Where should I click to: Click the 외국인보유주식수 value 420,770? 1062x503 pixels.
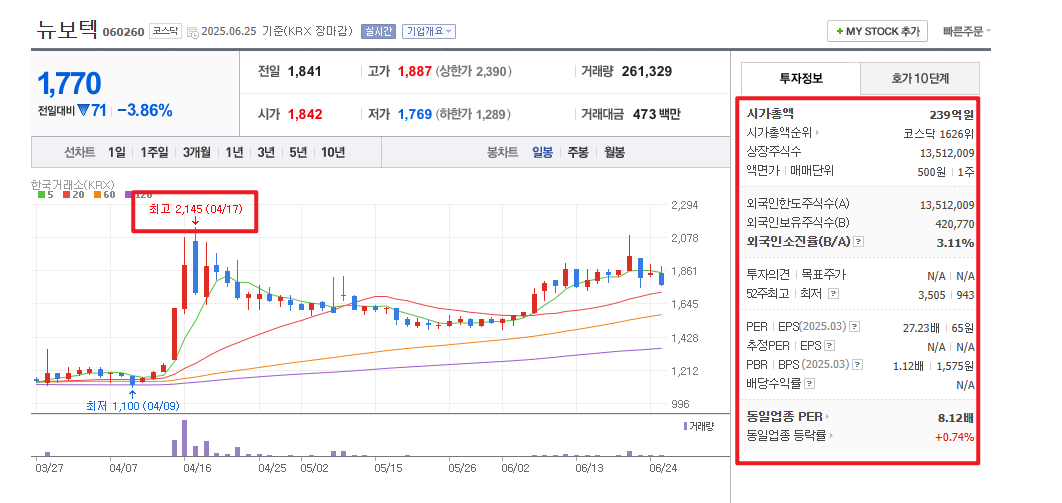955,223
